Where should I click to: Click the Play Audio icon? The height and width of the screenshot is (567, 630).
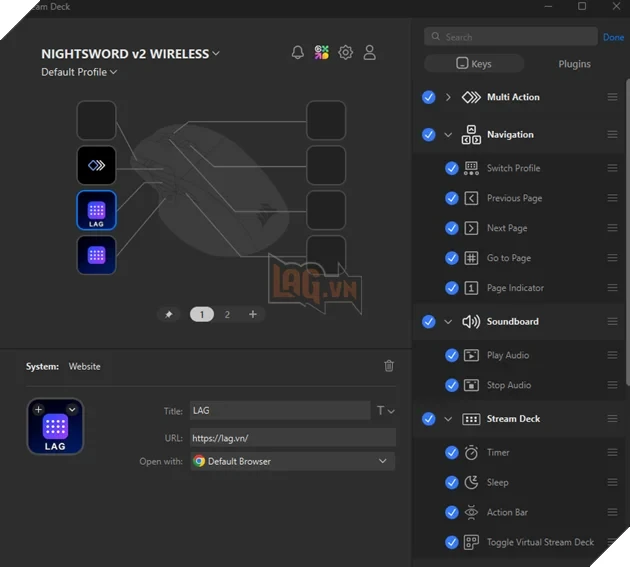point(471,355)
